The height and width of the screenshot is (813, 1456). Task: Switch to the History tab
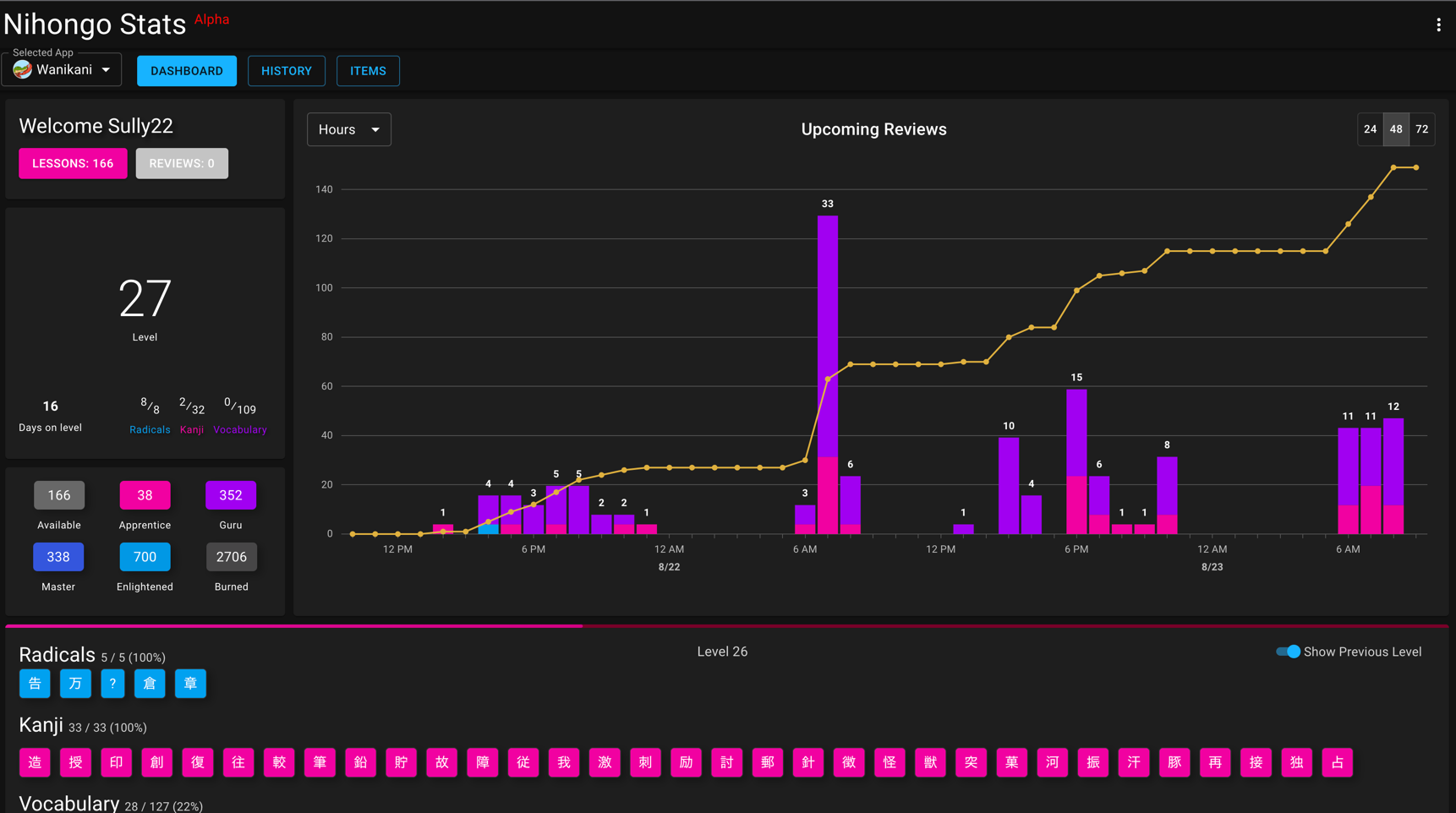(x=286, y=71)
